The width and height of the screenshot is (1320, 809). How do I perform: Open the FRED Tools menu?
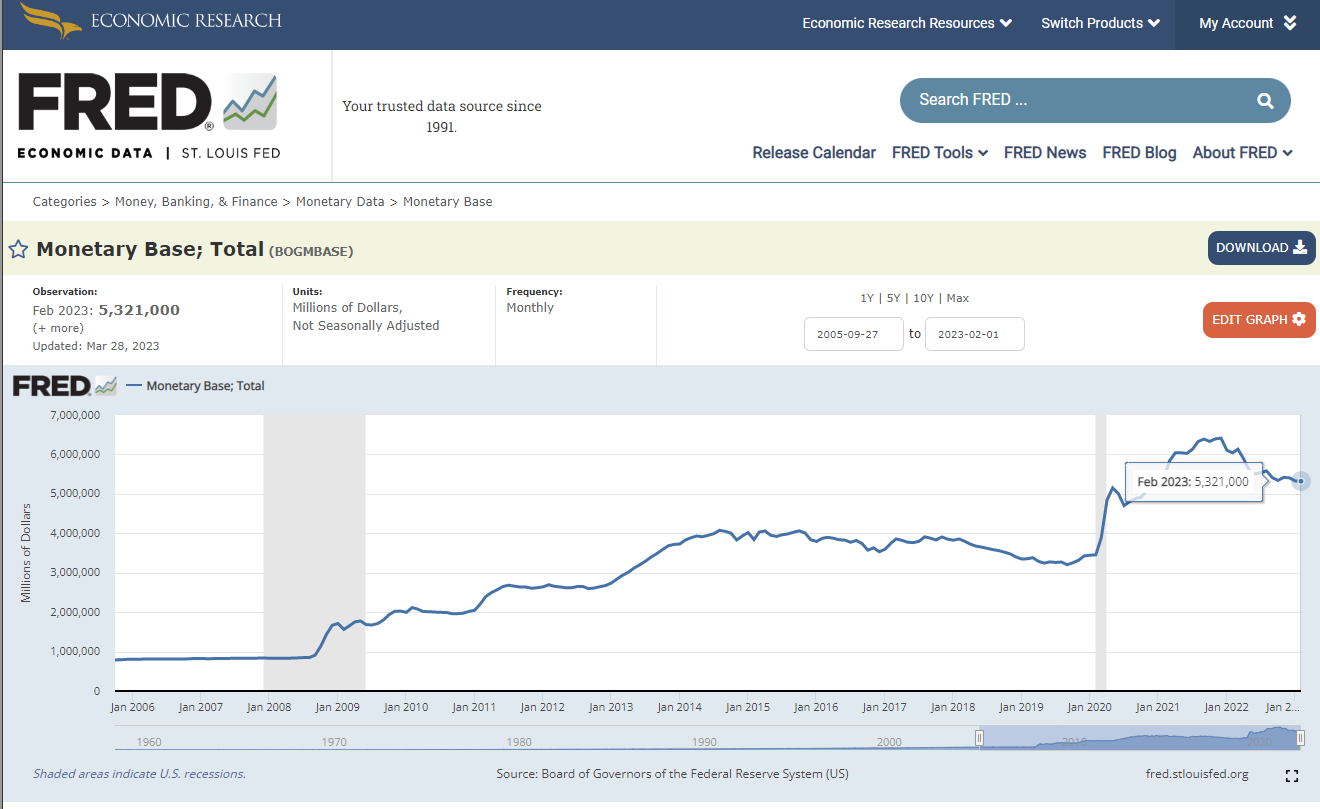coord(939,153)
